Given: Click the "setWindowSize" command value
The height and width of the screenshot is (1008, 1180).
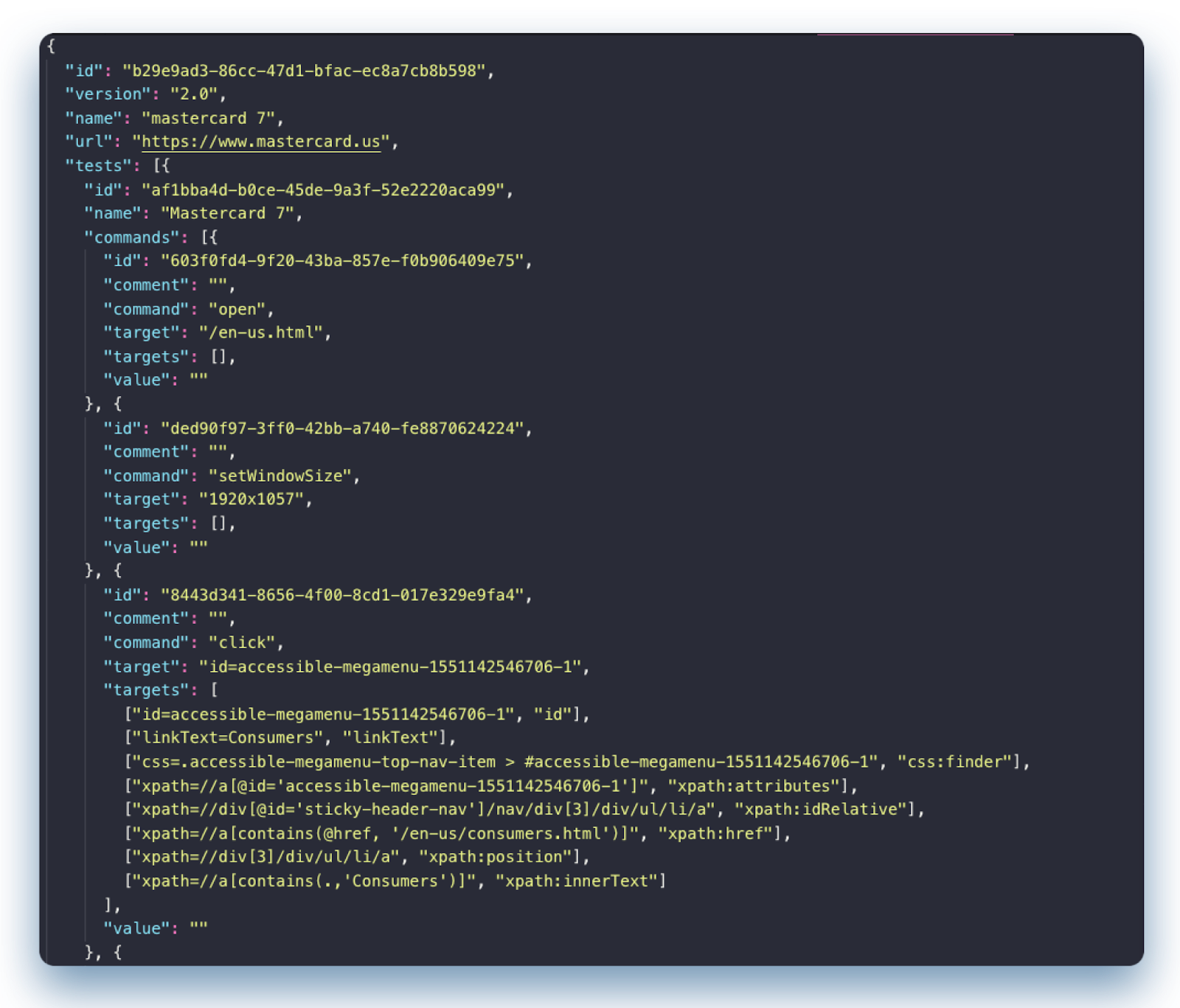Looking at the screenshot, I should click(x=280, y=476).
